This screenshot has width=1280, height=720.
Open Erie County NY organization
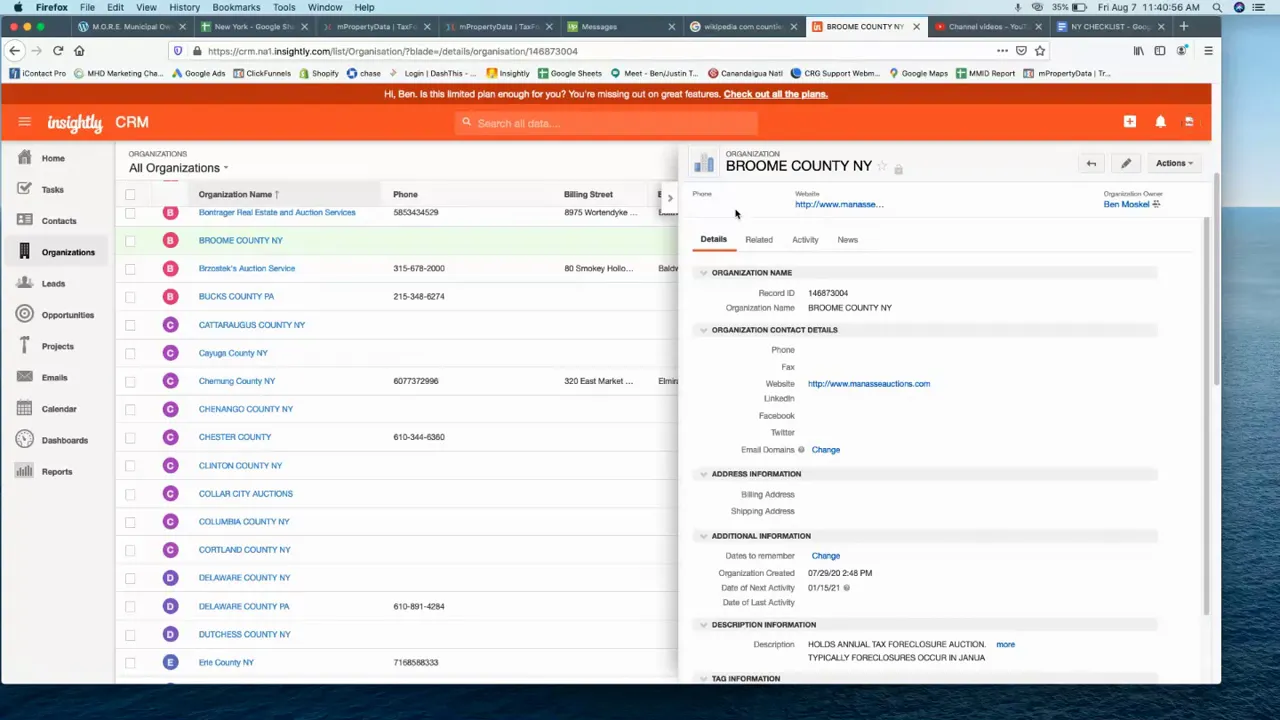click(226, 662)
